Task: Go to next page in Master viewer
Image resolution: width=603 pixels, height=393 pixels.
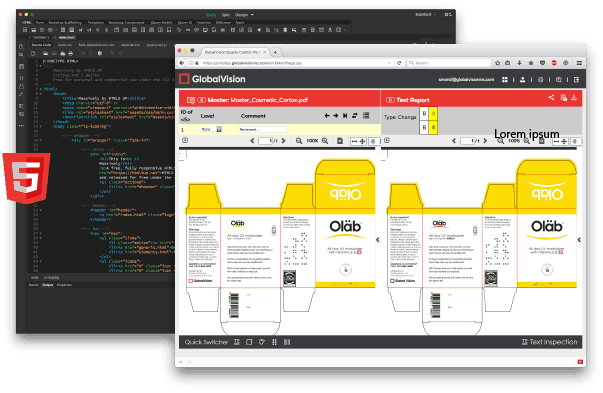Action: pyautogui.click(x=284, y=141)
